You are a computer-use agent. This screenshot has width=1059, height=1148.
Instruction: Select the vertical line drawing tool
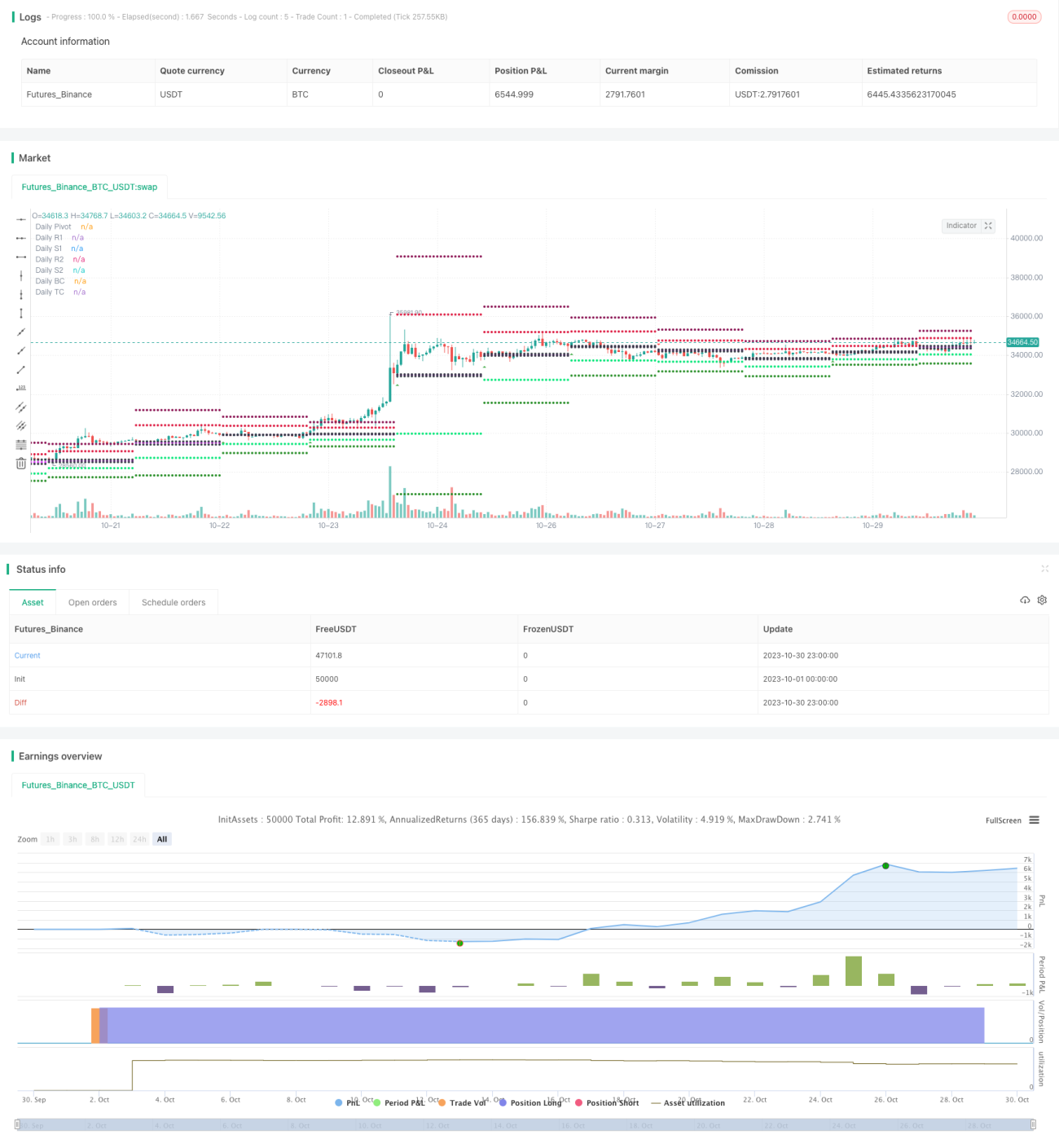pos(21,275)
